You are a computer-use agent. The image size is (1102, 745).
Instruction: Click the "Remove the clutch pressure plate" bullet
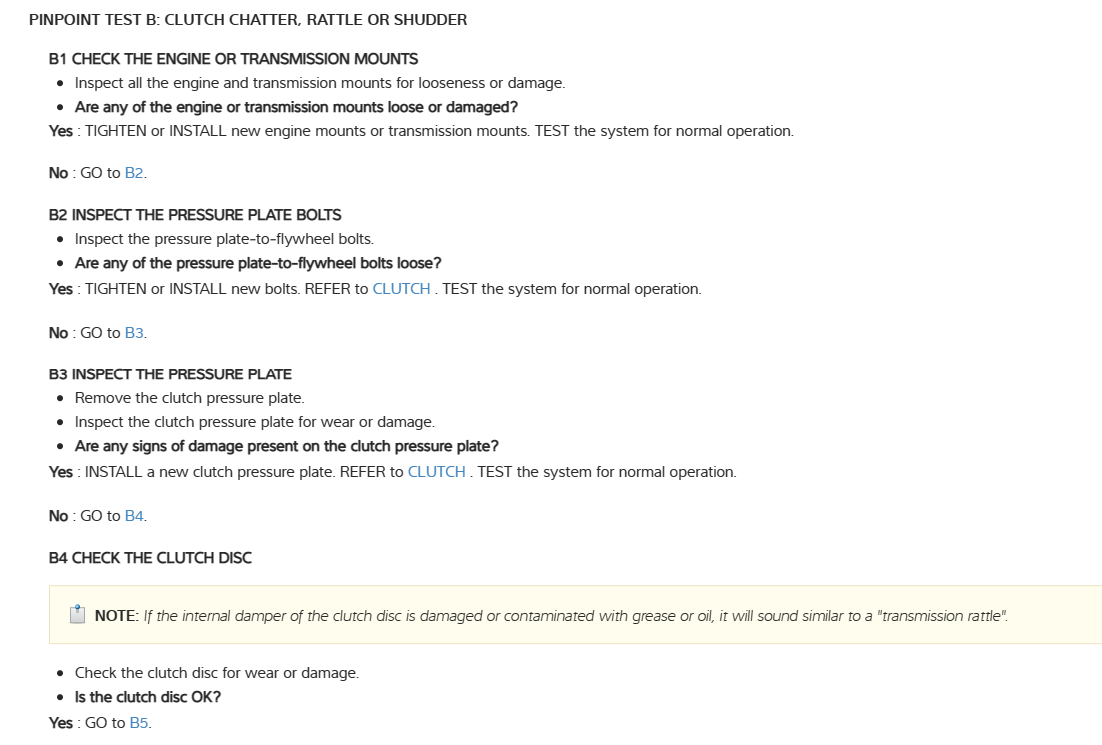(189, 398)
